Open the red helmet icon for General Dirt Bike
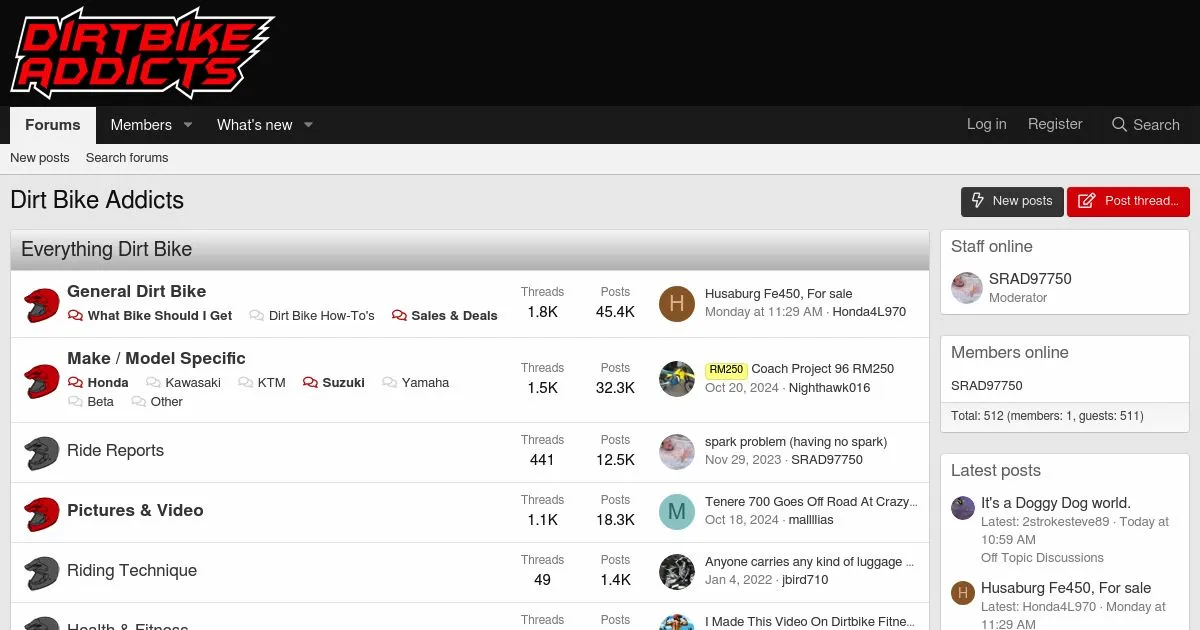 tap(42, 304)
